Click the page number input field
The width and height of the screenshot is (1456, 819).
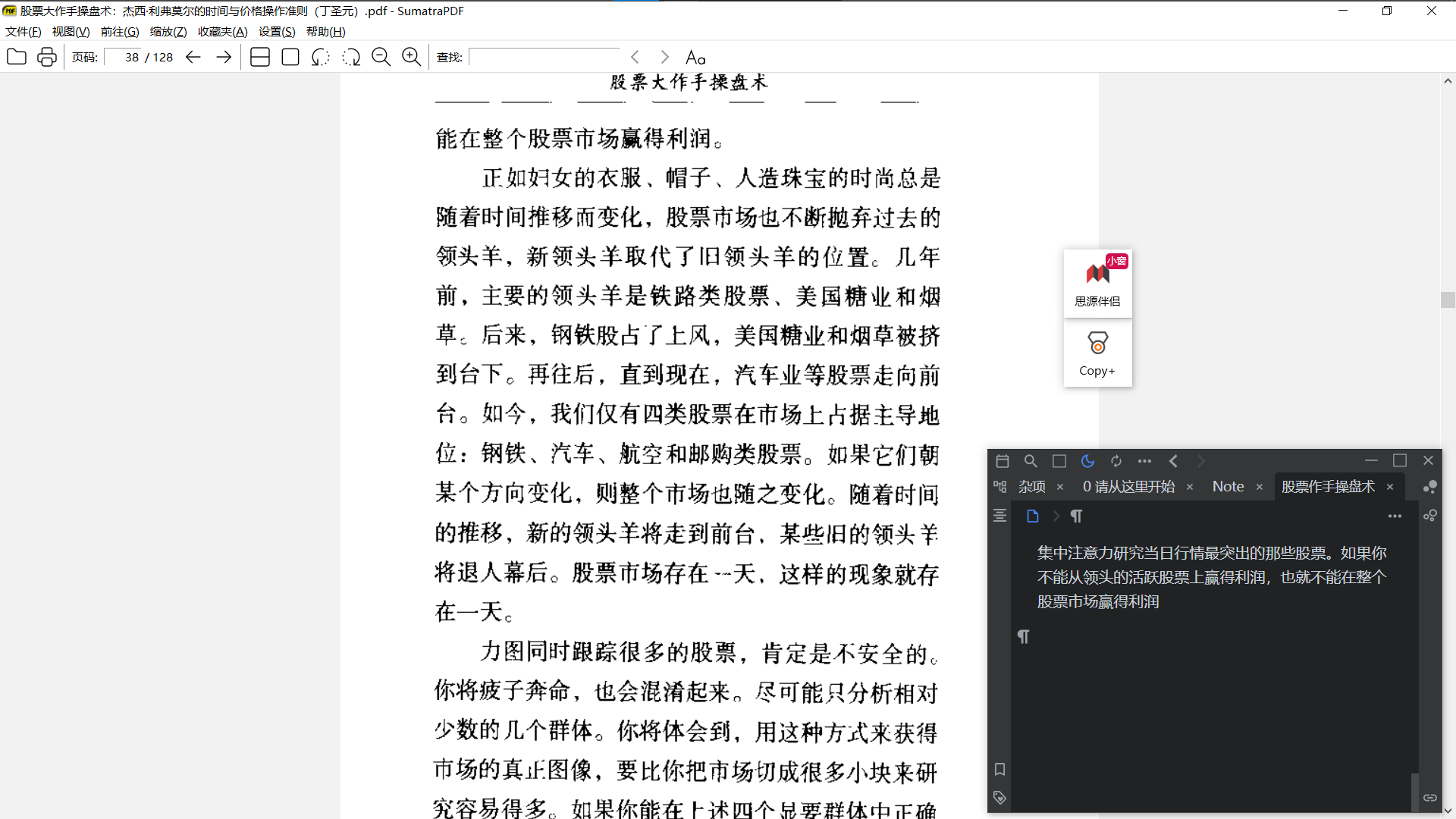(x=125, y=57)
